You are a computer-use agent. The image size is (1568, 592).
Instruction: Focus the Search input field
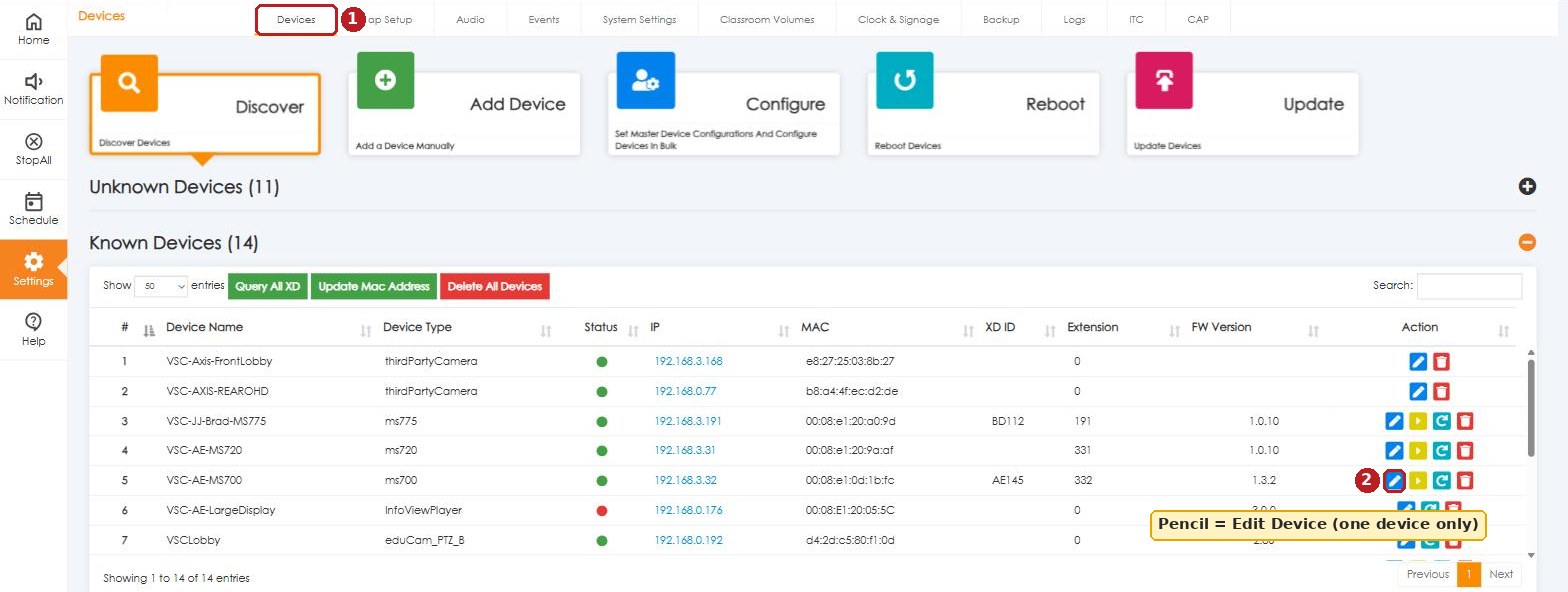[1469, 286]
